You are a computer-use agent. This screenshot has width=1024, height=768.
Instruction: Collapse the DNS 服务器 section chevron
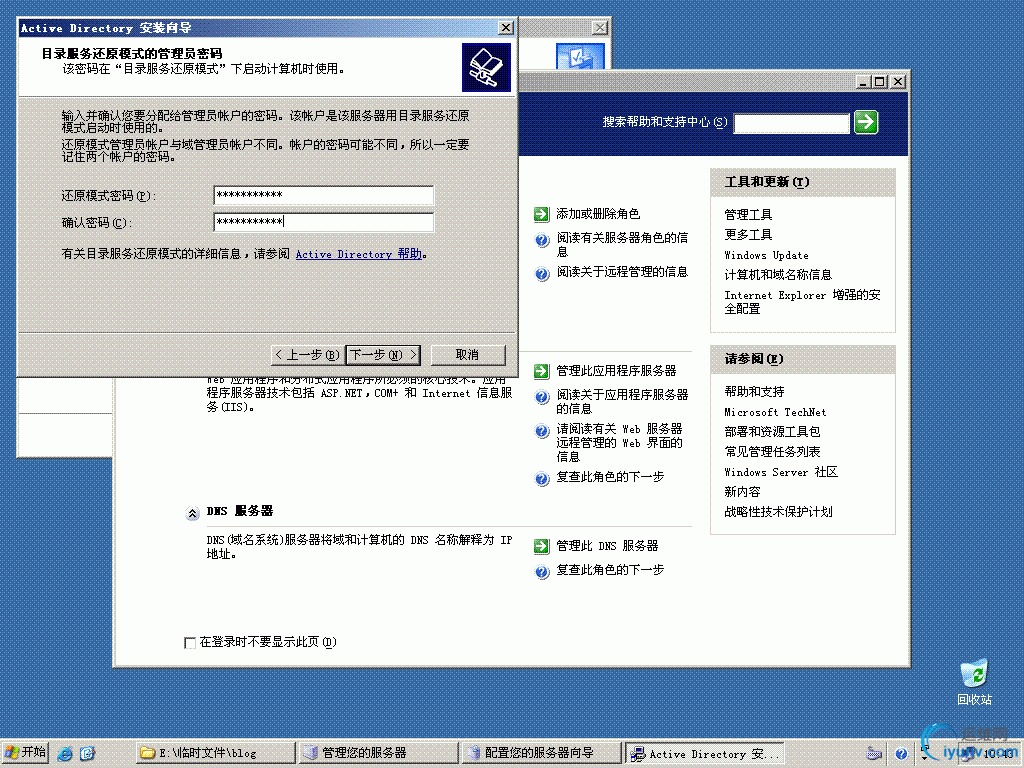(192, 513)
